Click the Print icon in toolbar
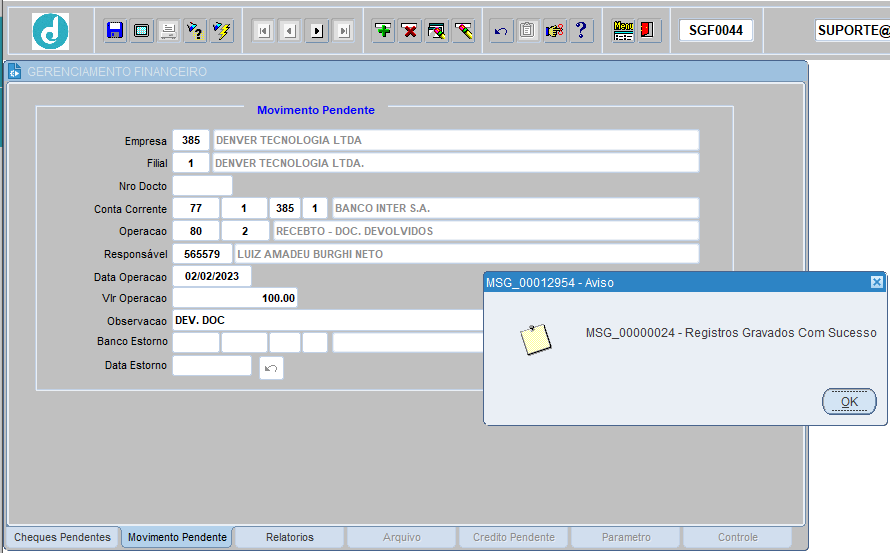Image resolution: width=890 pixels, height=553 pixels. coord(169,30)
